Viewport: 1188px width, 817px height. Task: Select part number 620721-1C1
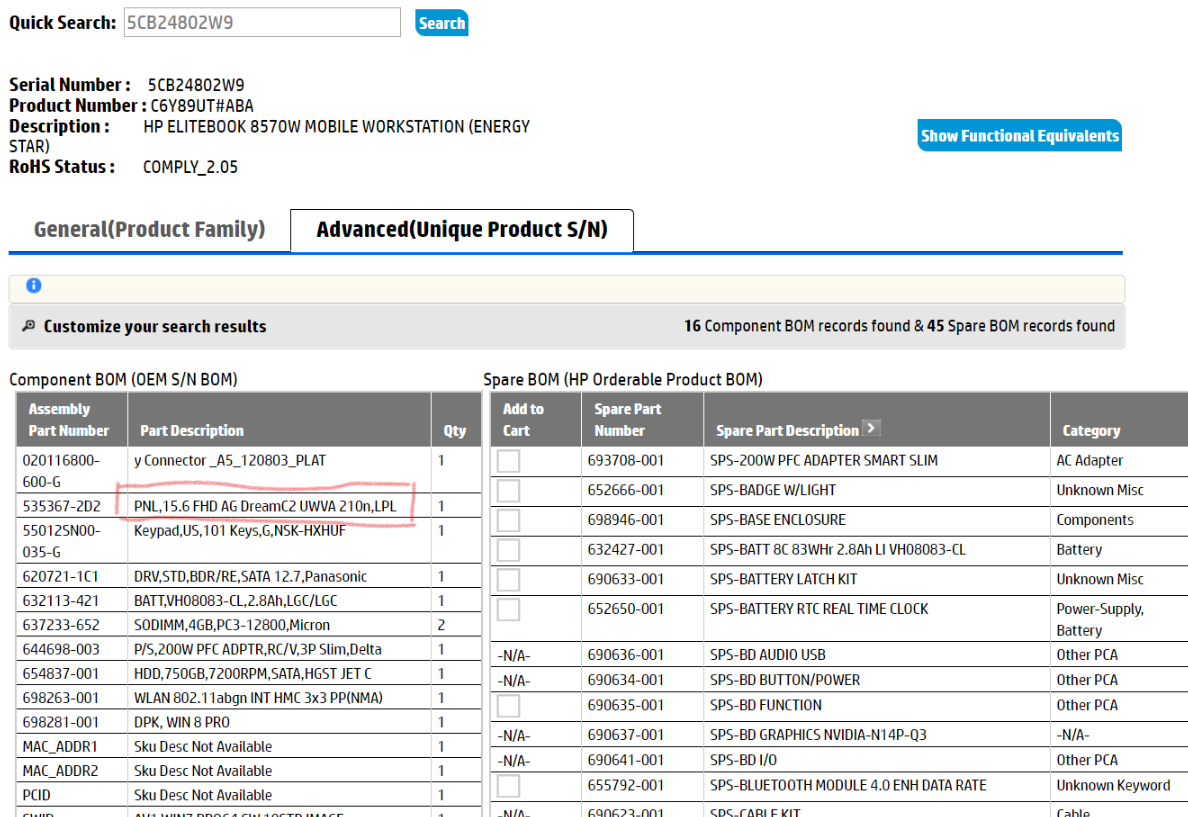60,577
